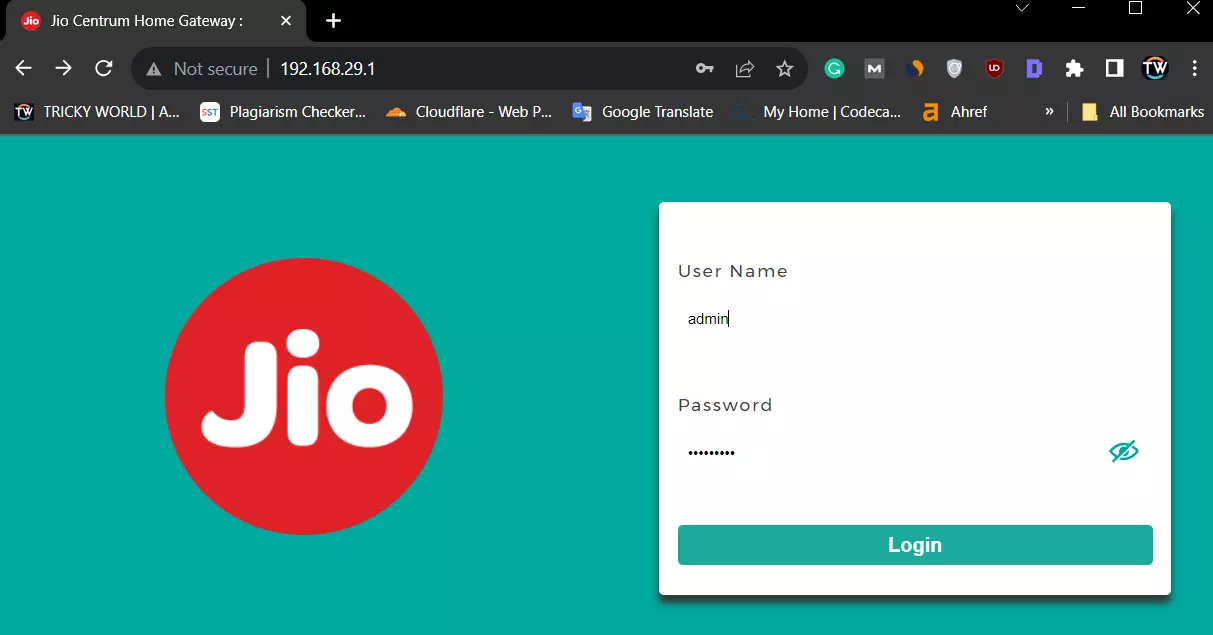Image resolution: width=1213 pixels, height=635 pixels.
Task: Open the browser Extensions puzzle icon
Action: click(1074, 68)
